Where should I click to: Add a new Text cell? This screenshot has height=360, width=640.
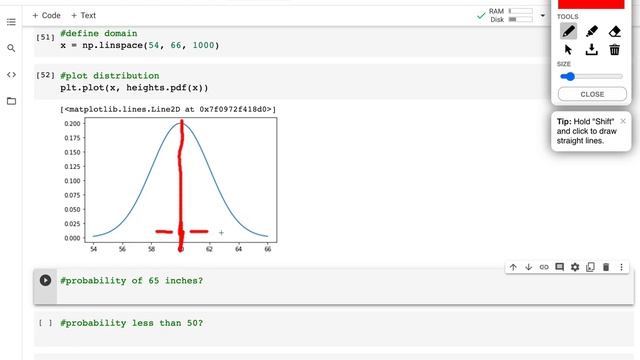coord(83,16)
